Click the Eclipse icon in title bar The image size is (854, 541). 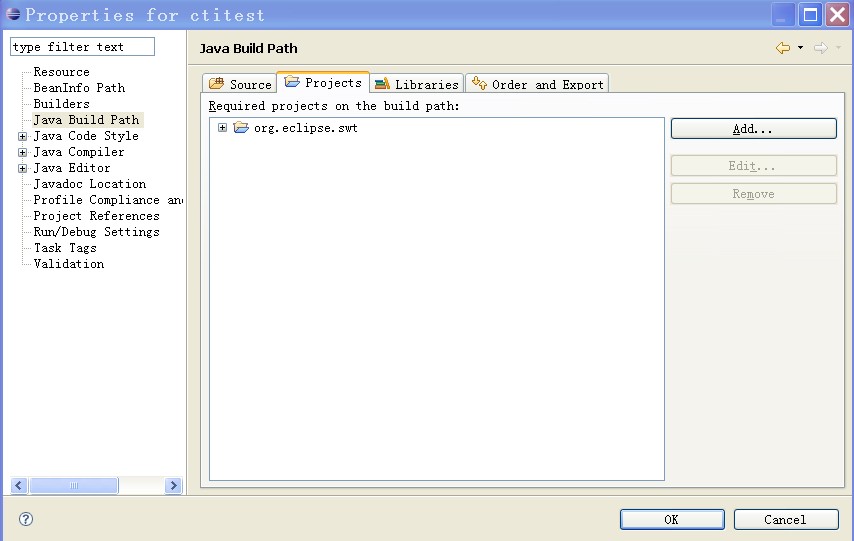click(13, 14)
